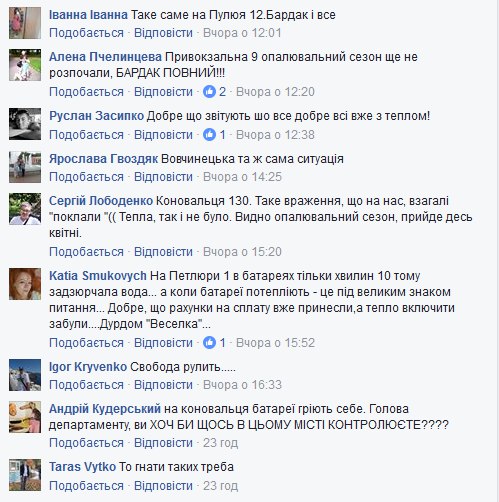The width and height of the screenshot is (499, 502).
Task: Reply to Taras Vytko's comment via Відповісти
Action: tap(163, 486)
